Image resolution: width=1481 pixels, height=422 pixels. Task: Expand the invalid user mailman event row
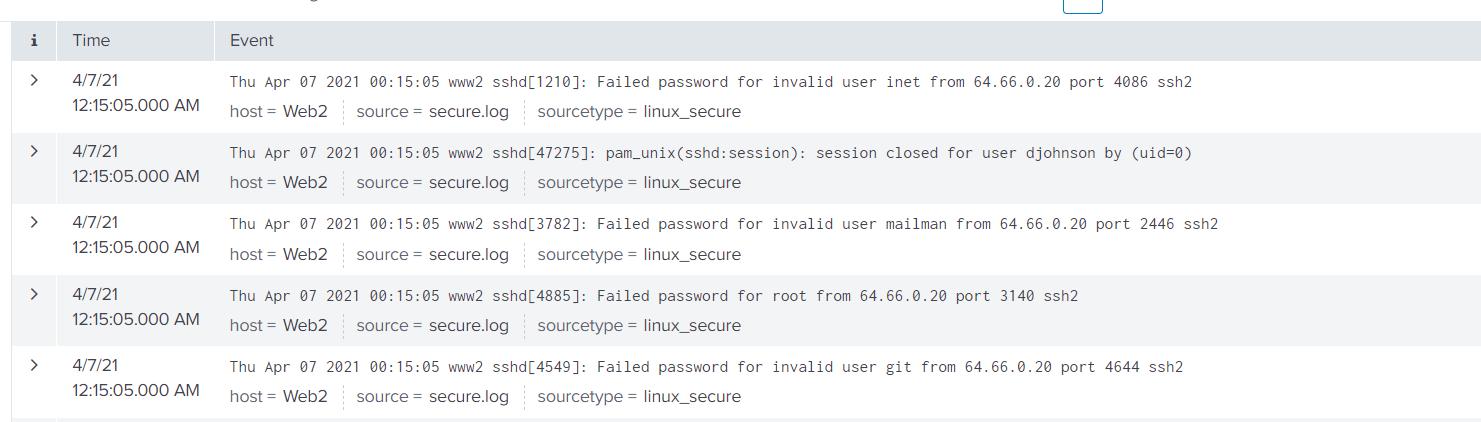point(34,222)
